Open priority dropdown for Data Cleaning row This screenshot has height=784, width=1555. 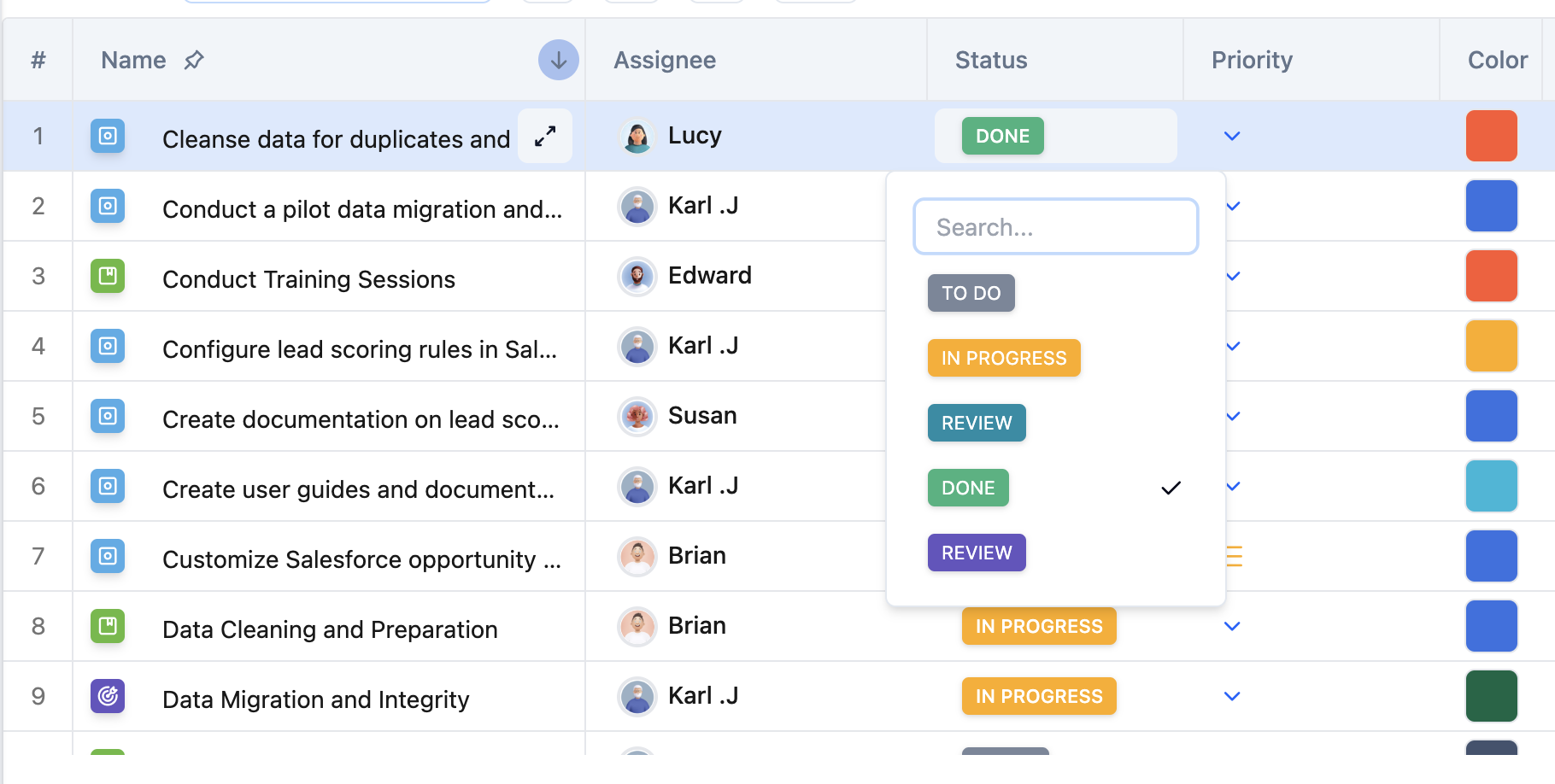tap(1231, 626)
